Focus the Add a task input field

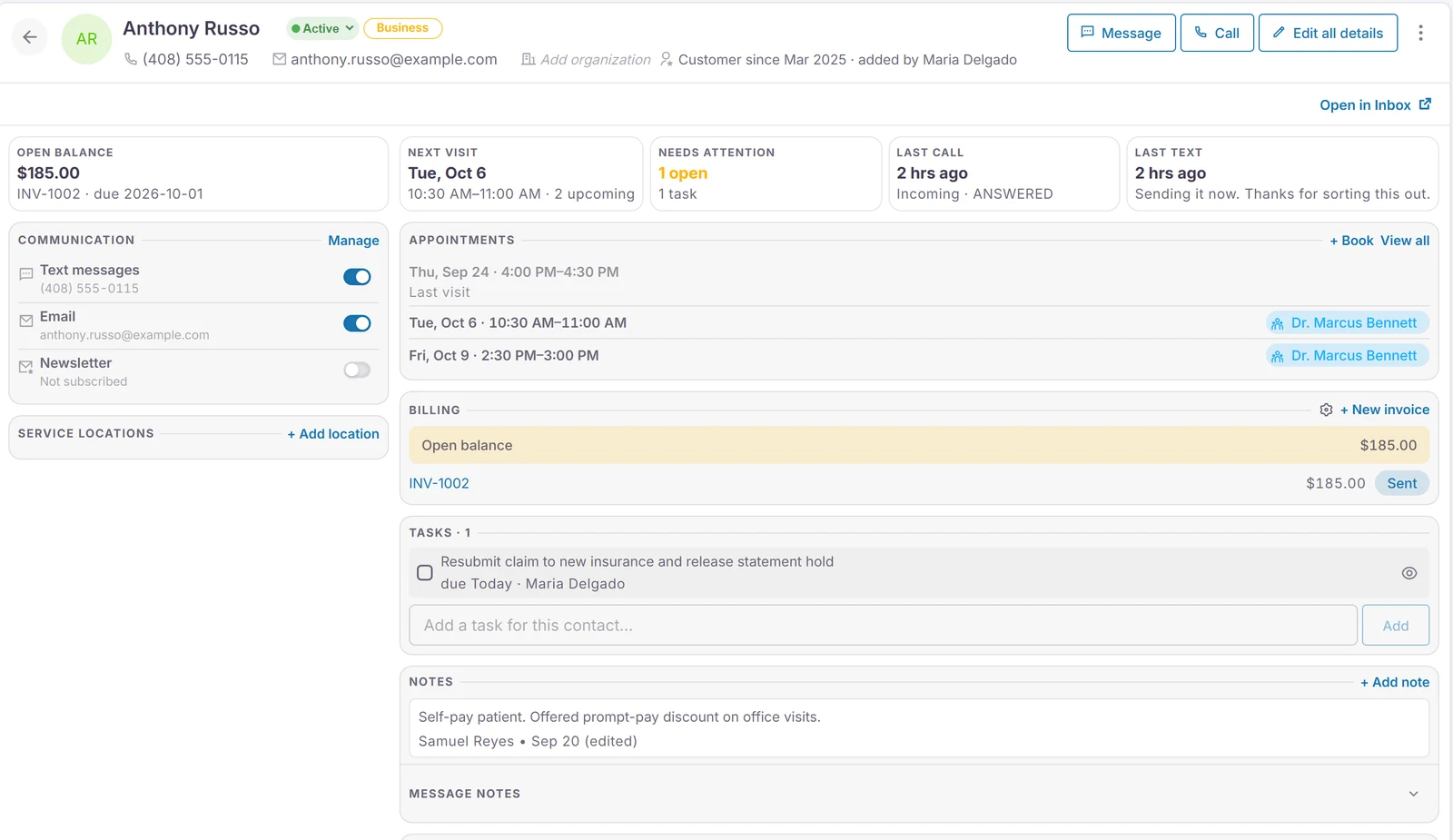883,626
